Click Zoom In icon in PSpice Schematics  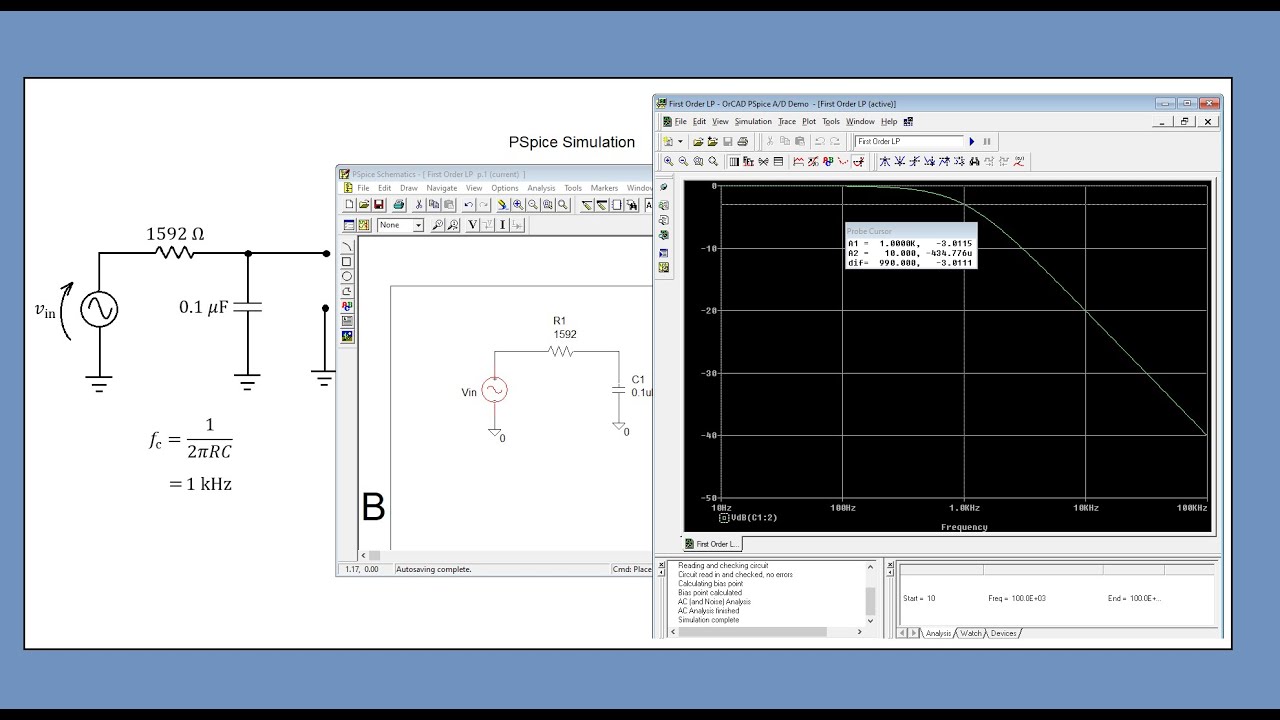[518, 205]
